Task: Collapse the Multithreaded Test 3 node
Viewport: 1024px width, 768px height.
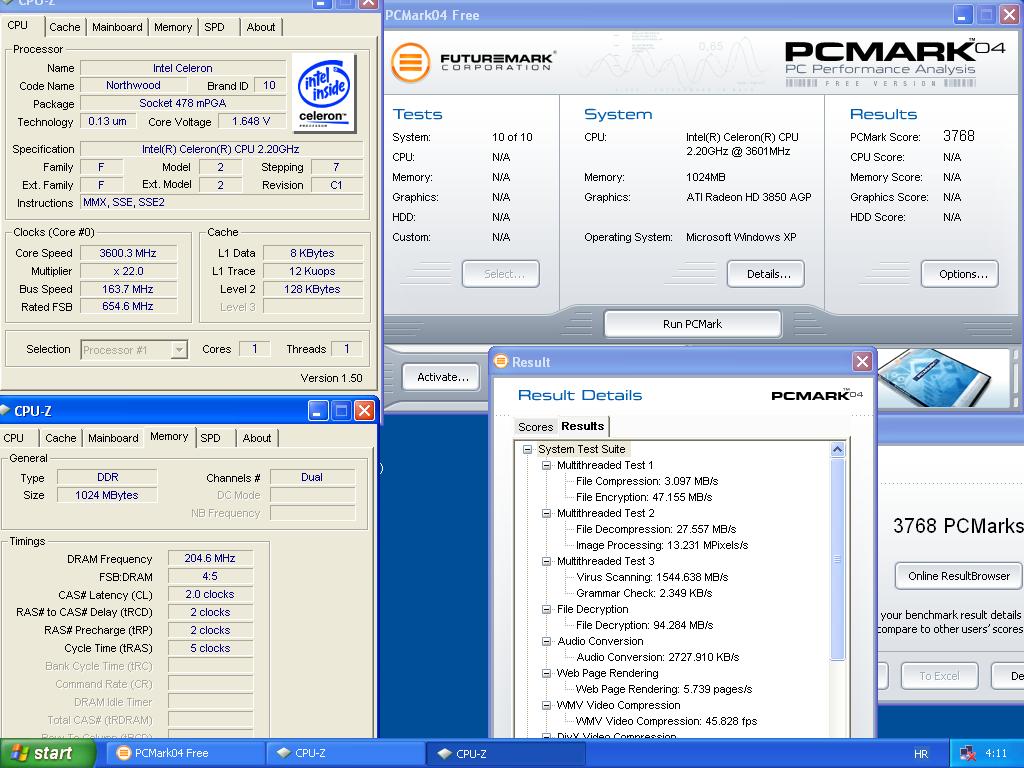Action: pyautogui.click(x=546, y=562)
